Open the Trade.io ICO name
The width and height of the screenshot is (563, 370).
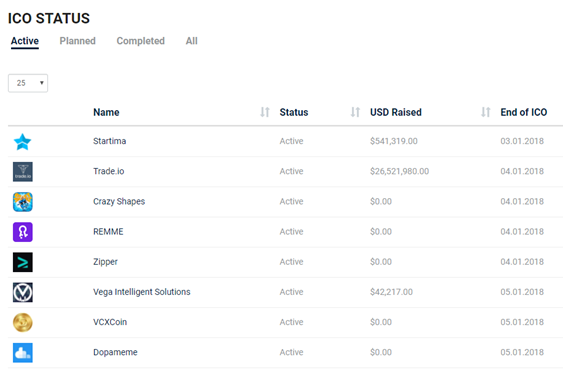[x=109, y=171]
